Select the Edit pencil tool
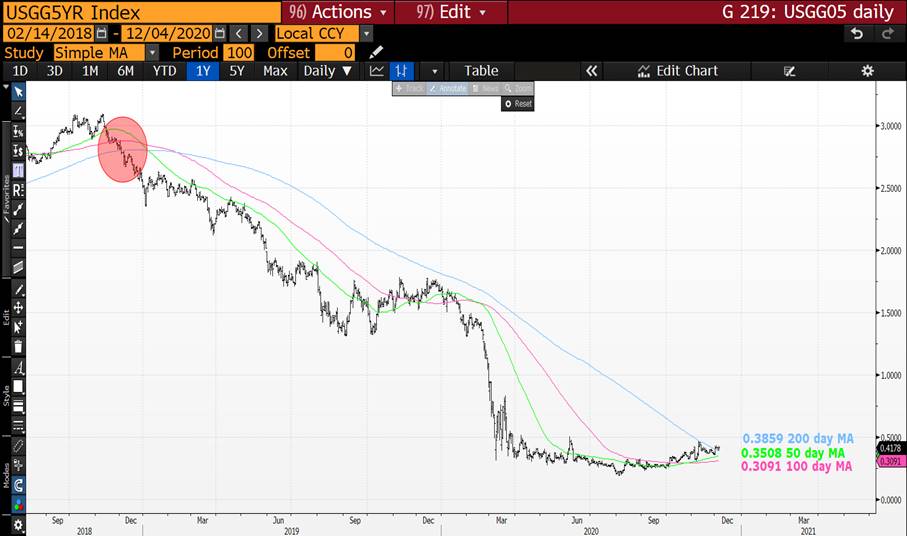The width and height of the screenshot is (907, 536). (18, 289)
